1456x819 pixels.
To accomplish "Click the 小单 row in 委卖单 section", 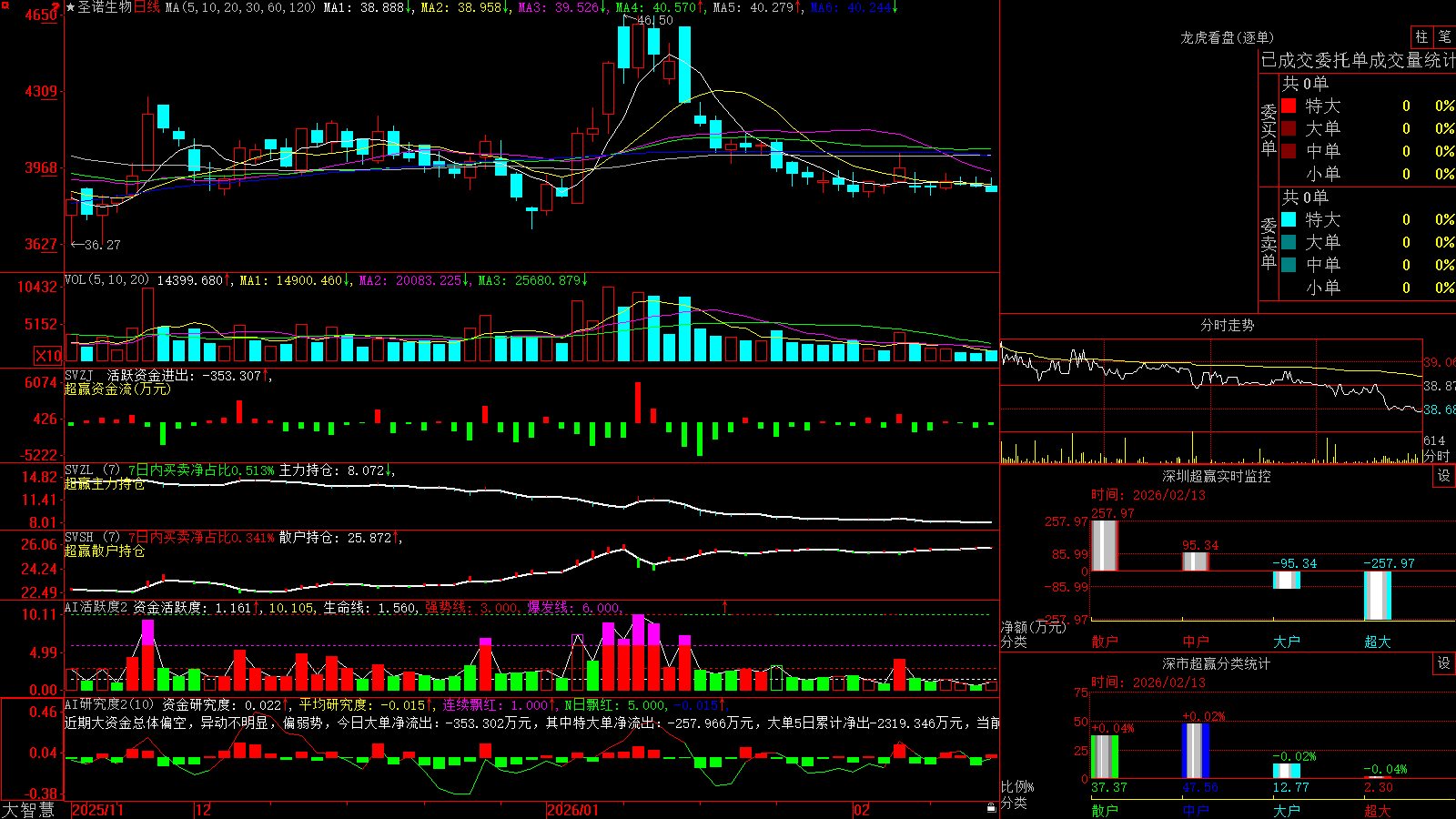I will click(1367, 288).
